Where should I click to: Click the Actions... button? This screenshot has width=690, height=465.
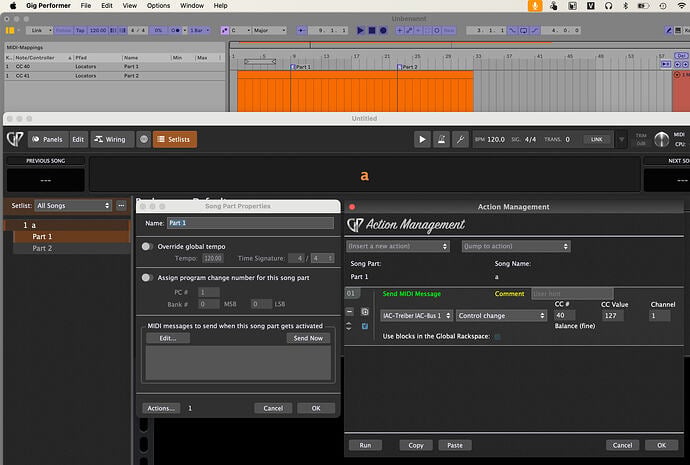click(161, 408)
